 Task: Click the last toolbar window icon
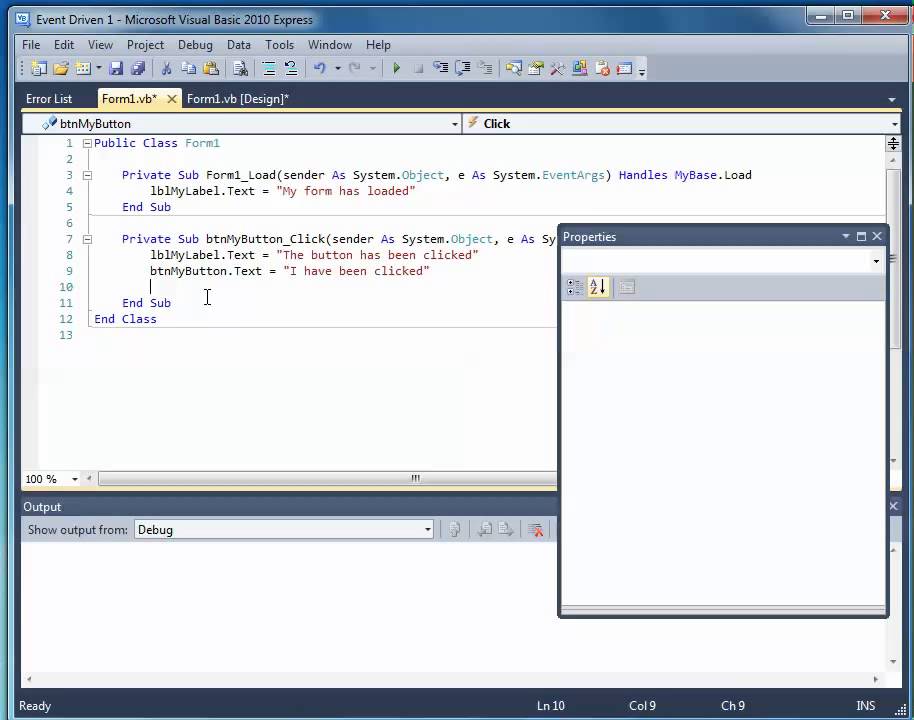pyautogui.click(x=624, y=69)
